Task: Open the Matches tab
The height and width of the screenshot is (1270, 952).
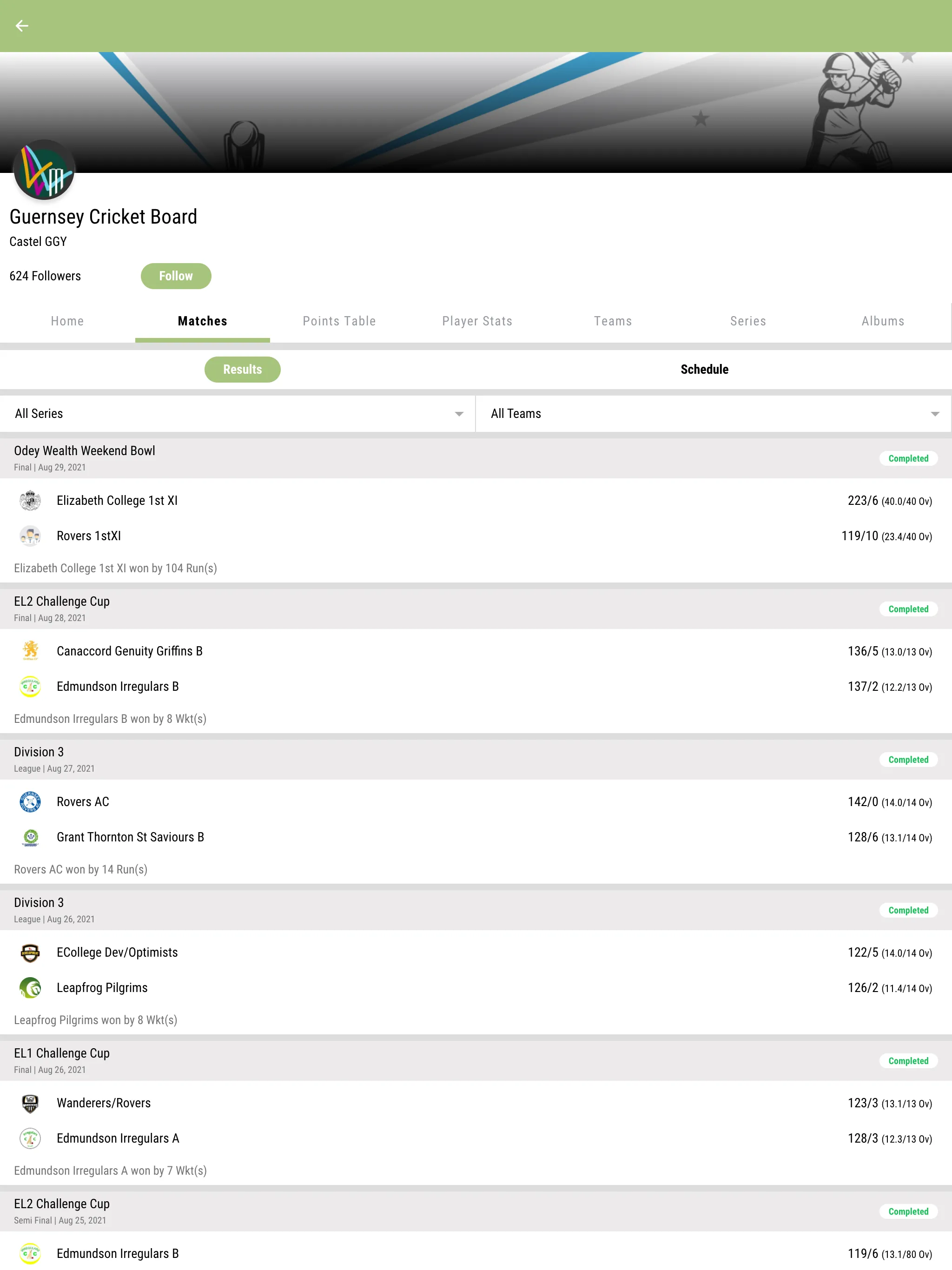Action: click(x=202, y=321)
